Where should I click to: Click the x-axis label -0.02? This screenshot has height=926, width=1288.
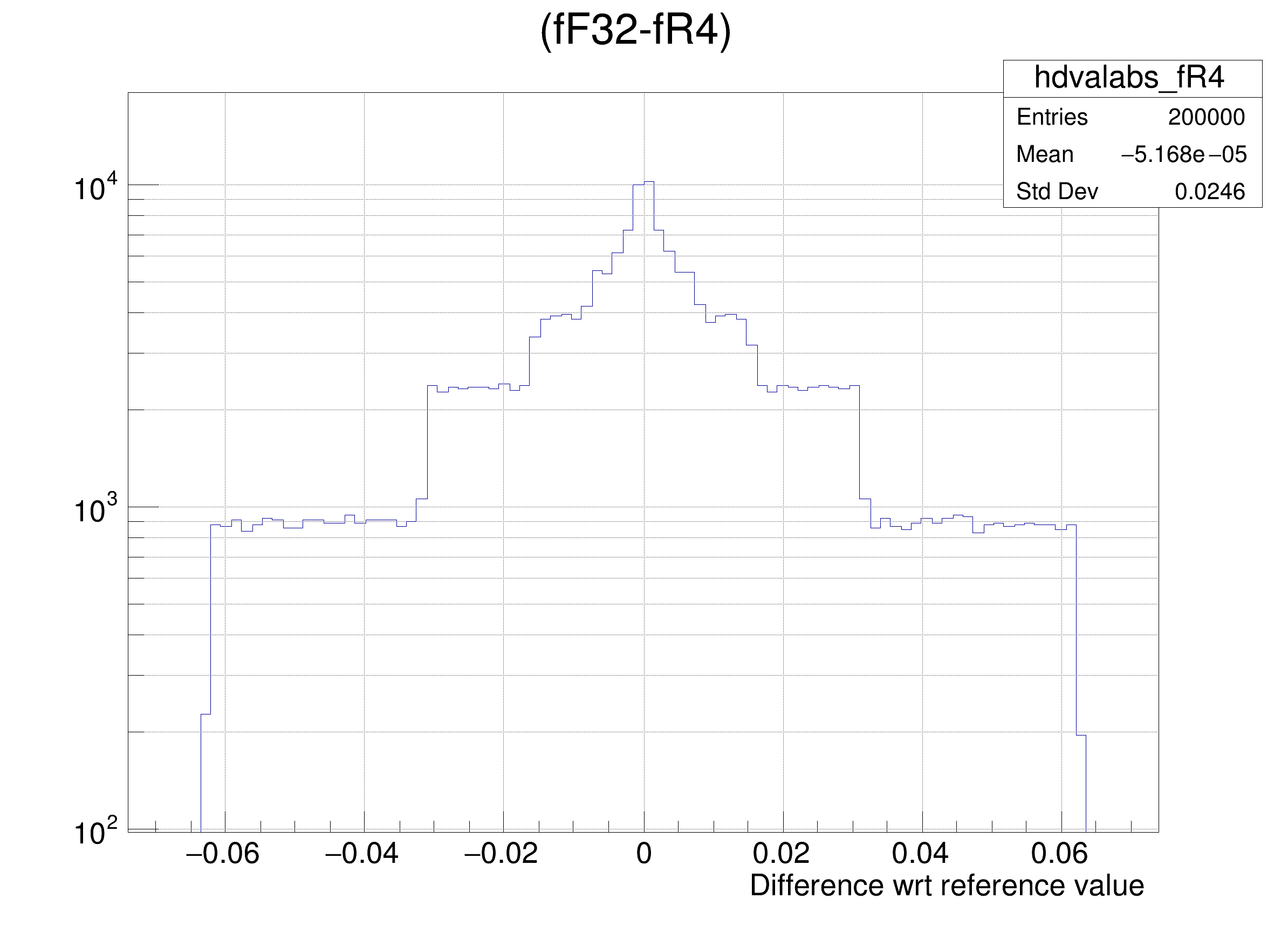pos(501,853)
